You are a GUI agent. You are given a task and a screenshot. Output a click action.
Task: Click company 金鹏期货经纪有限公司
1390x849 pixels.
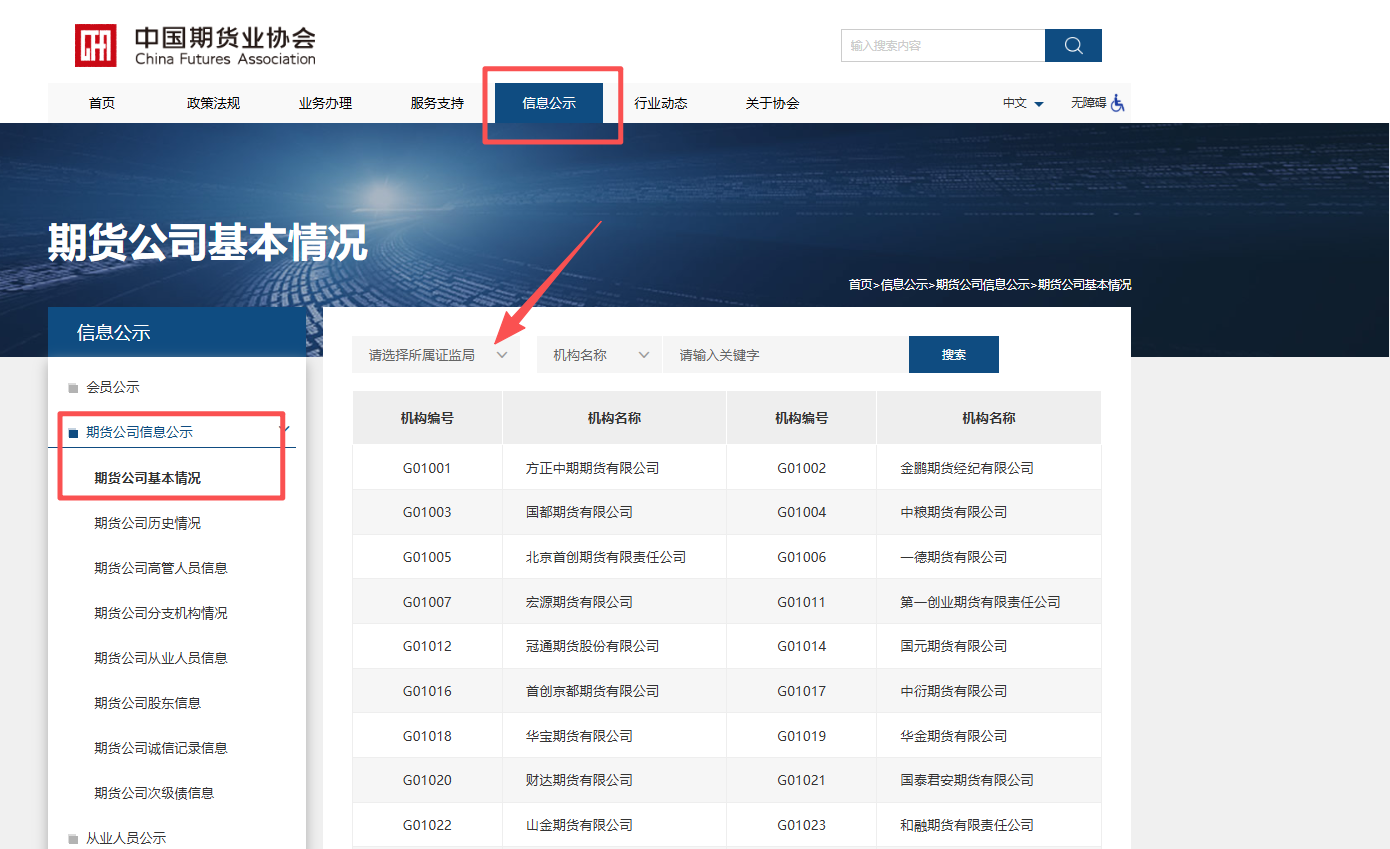click(x=967, y=468)
